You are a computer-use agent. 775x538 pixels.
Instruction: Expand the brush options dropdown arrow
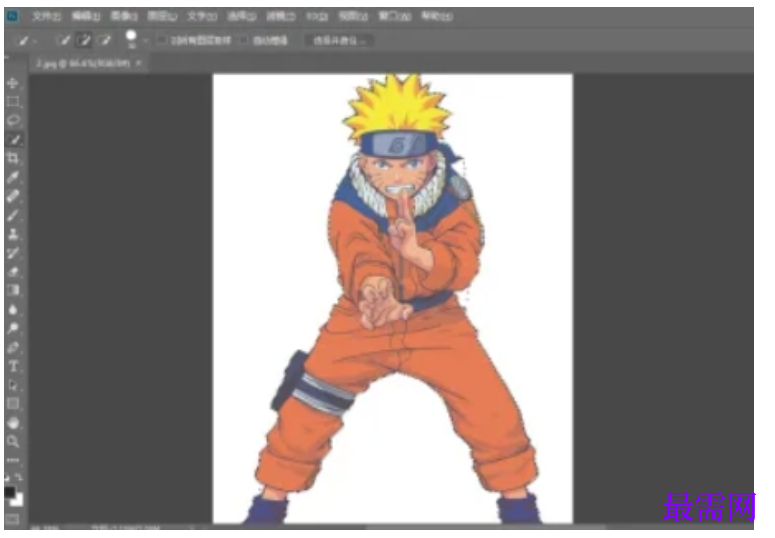point(145,41)
